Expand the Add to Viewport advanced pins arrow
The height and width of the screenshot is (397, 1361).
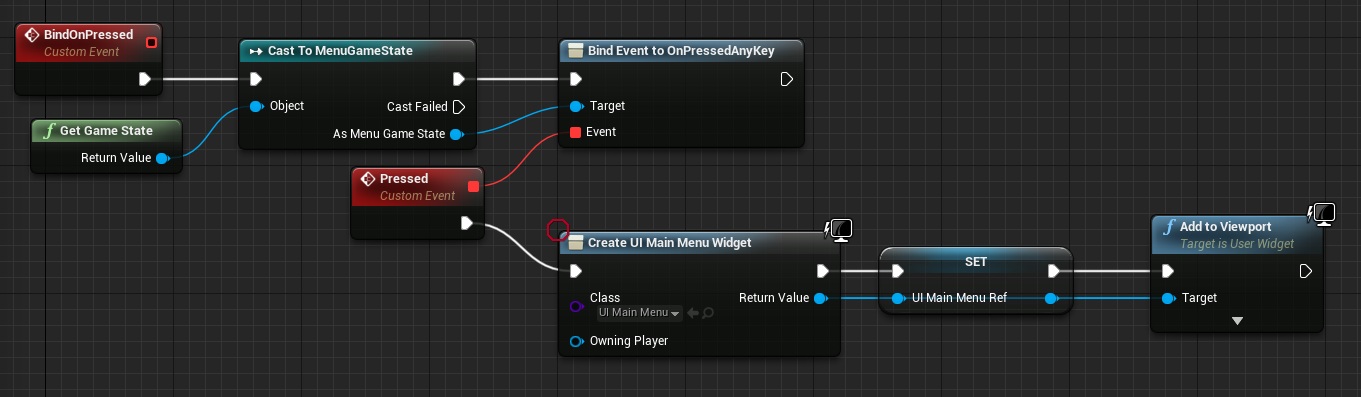tap(1237, 321)
